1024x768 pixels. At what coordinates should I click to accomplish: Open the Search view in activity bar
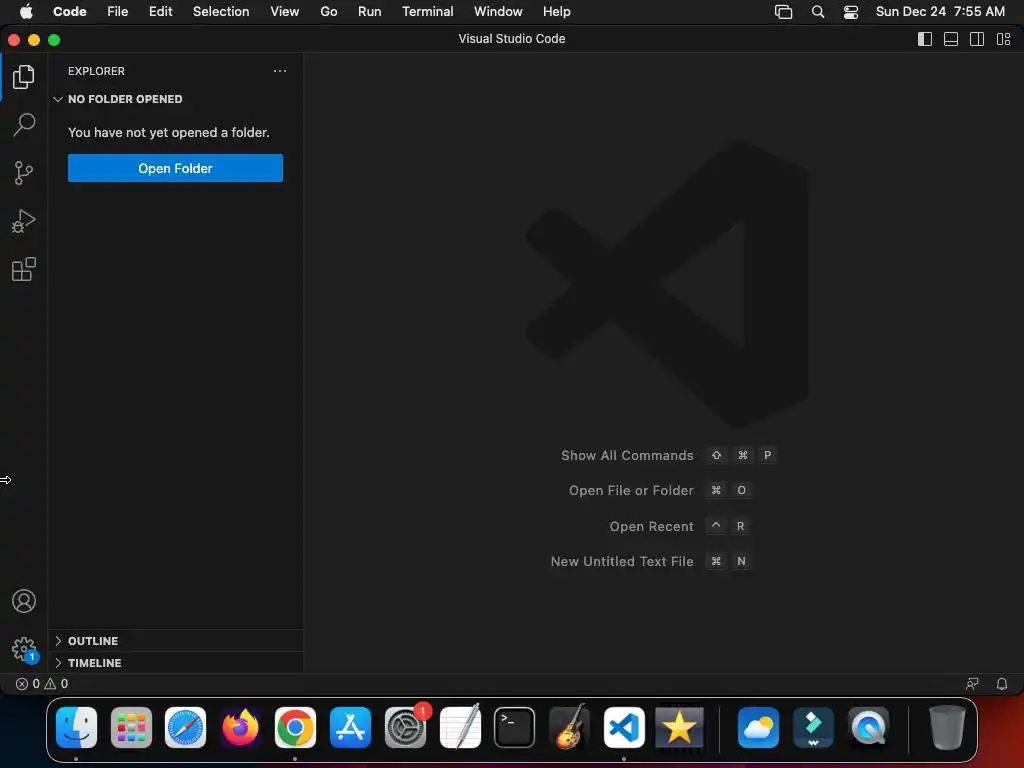(x=24, y=124)
